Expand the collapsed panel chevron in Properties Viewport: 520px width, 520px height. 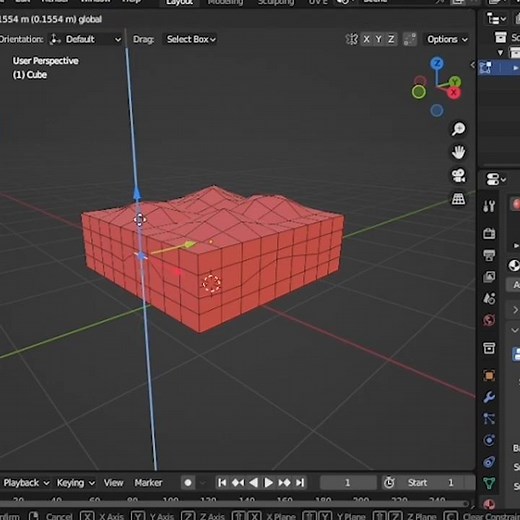coord(515,310)
